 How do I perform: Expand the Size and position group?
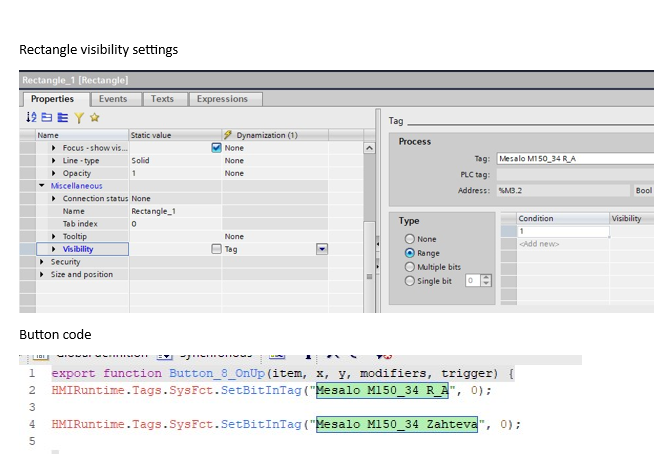[42, 275]
